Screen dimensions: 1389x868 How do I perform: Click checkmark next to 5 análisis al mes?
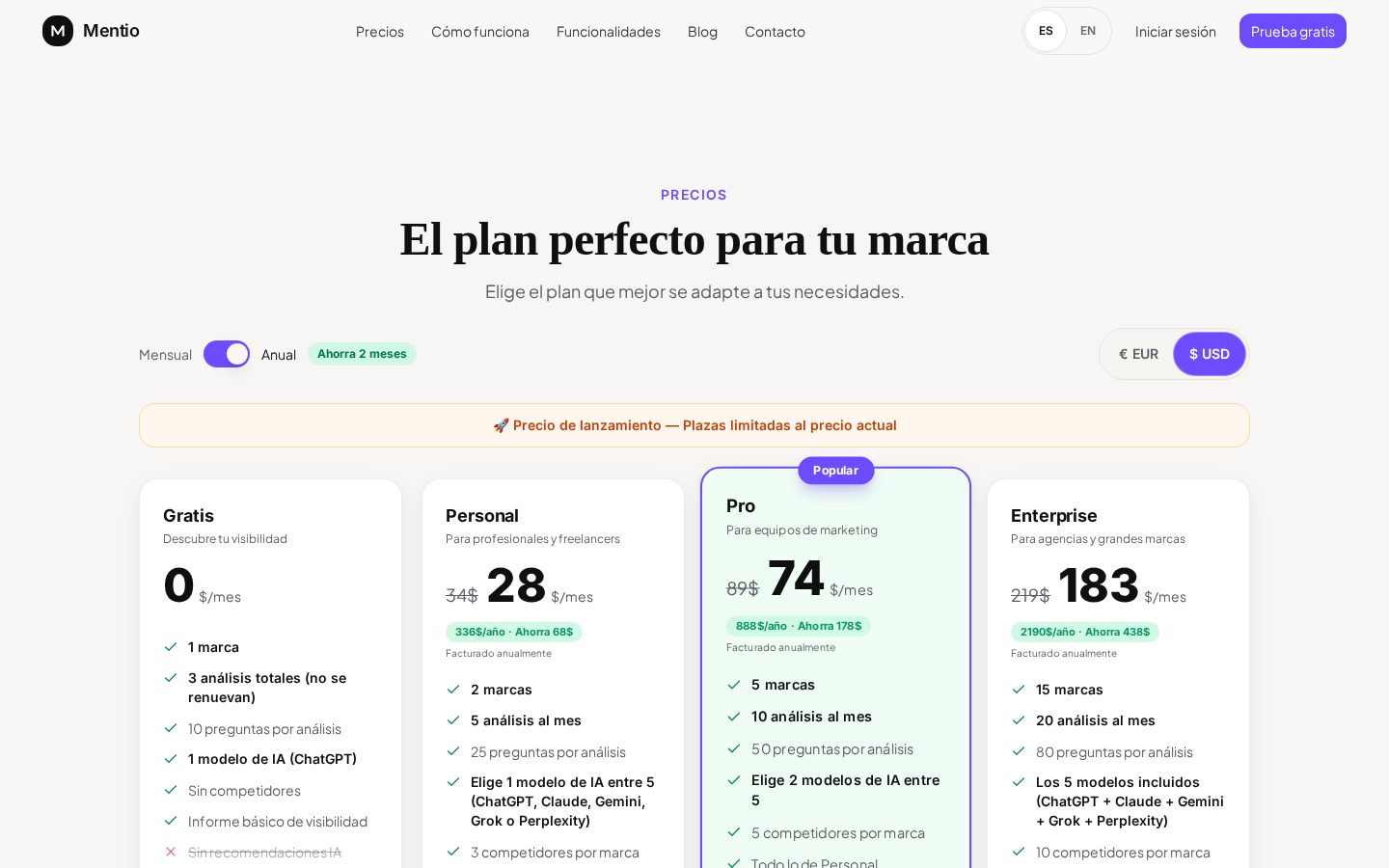[453, 720]
